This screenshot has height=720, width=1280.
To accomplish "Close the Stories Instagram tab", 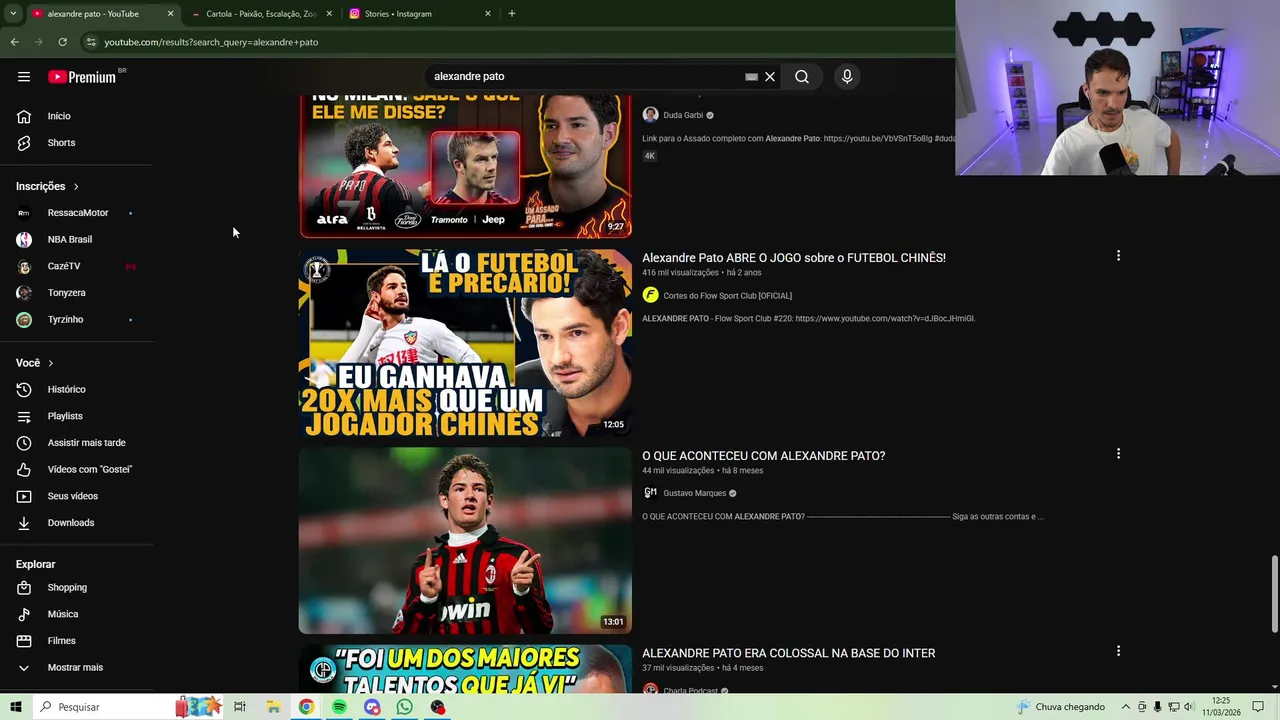I will (x=488, y=14).
